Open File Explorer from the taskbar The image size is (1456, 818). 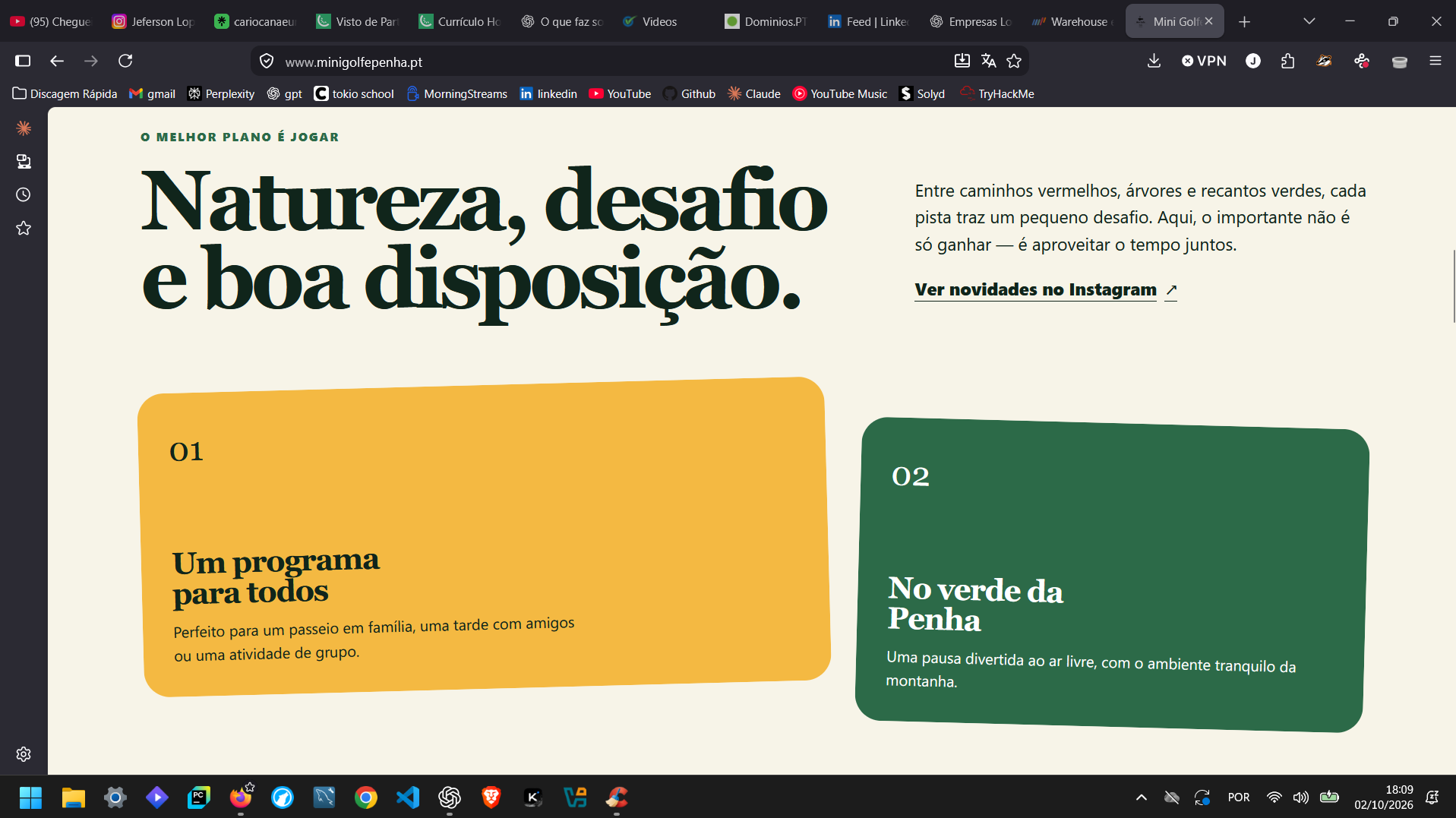(73, 797)
